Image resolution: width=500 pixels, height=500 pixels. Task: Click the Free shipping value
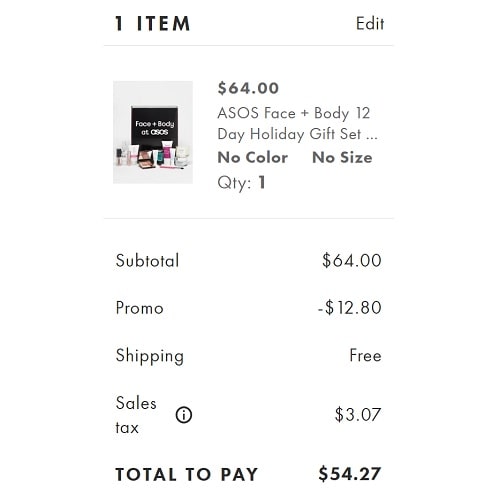pyautogui.click(x=365, y=355)
